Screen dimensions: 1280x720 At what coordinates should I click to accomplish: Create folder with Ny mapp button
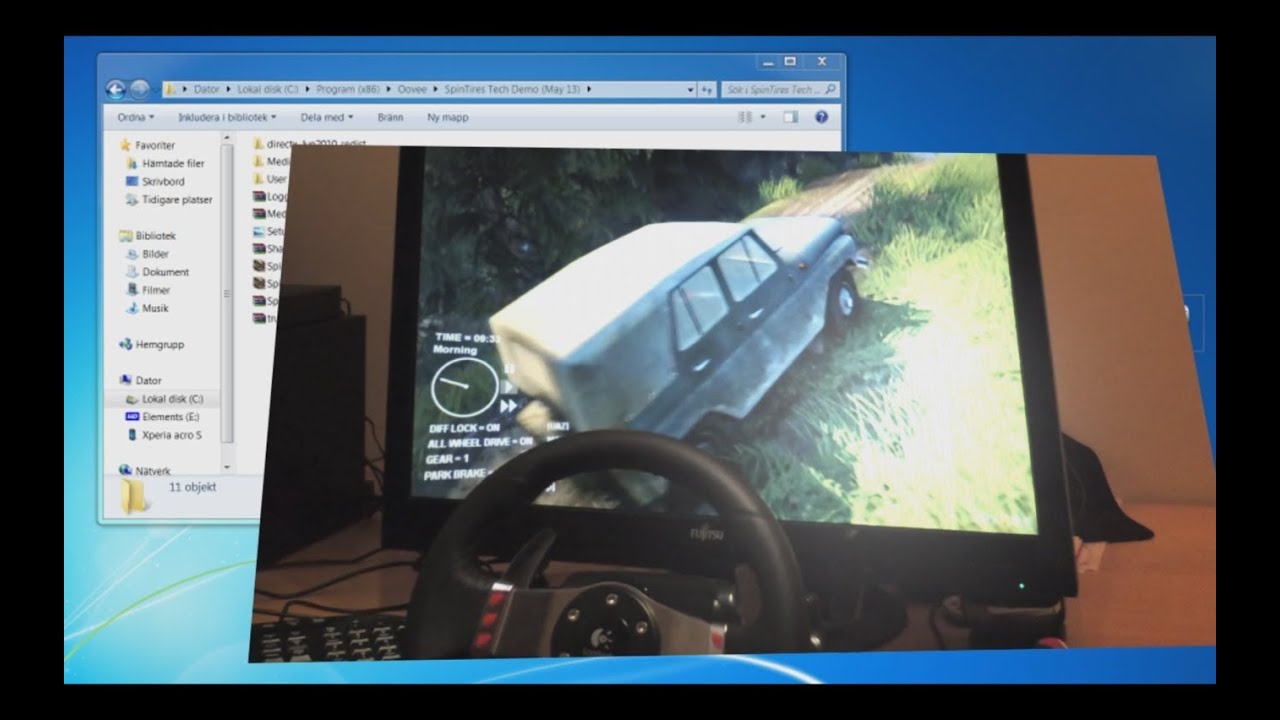click(x=447, y=117)
